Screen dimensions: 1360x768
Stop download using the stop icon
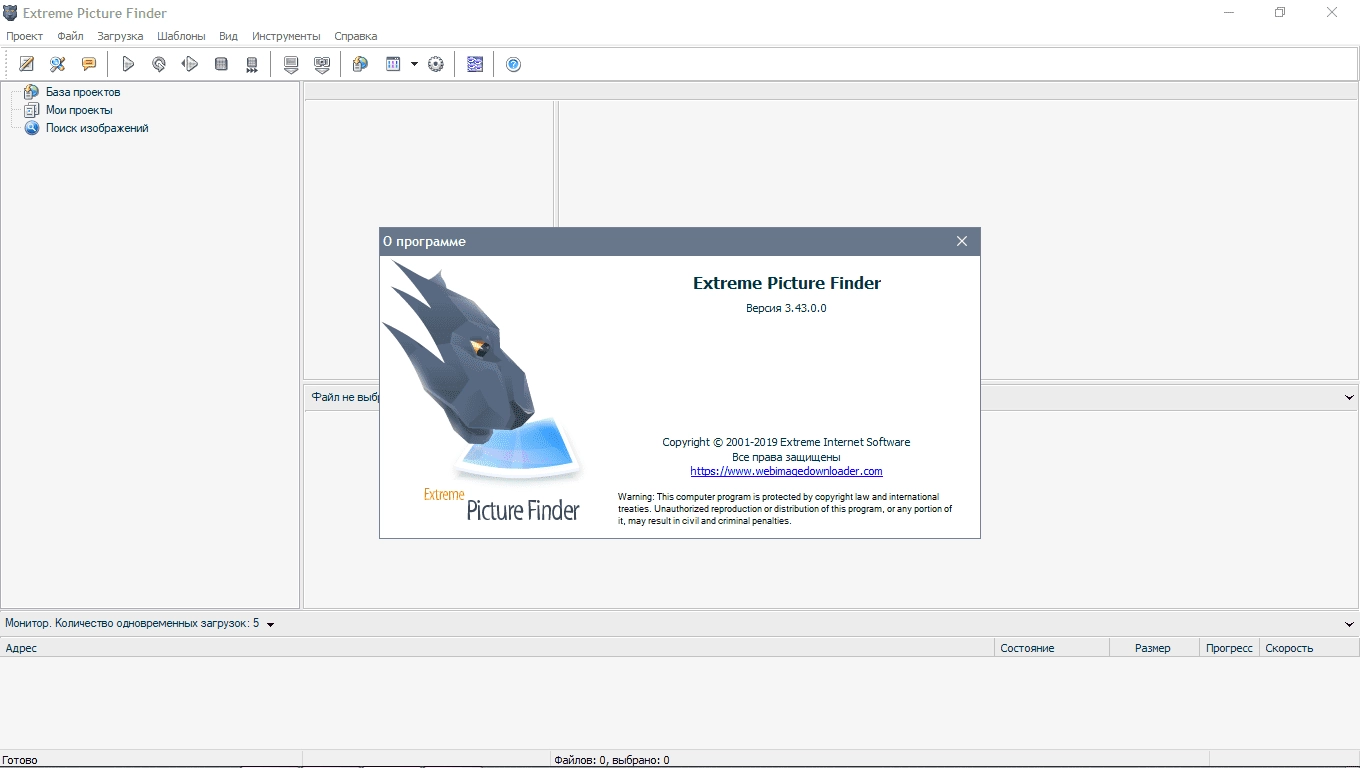click(x=221, y=64)
